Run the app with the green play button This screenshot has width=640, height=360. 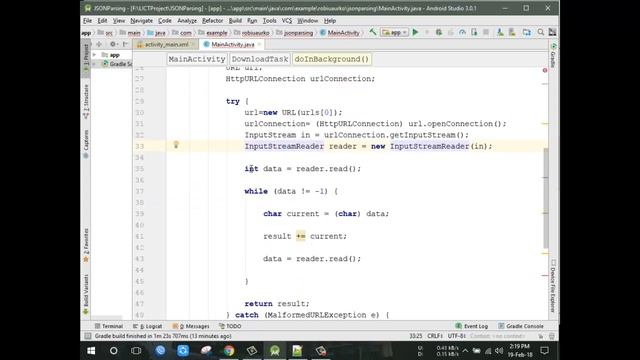[x=415, y=32]
